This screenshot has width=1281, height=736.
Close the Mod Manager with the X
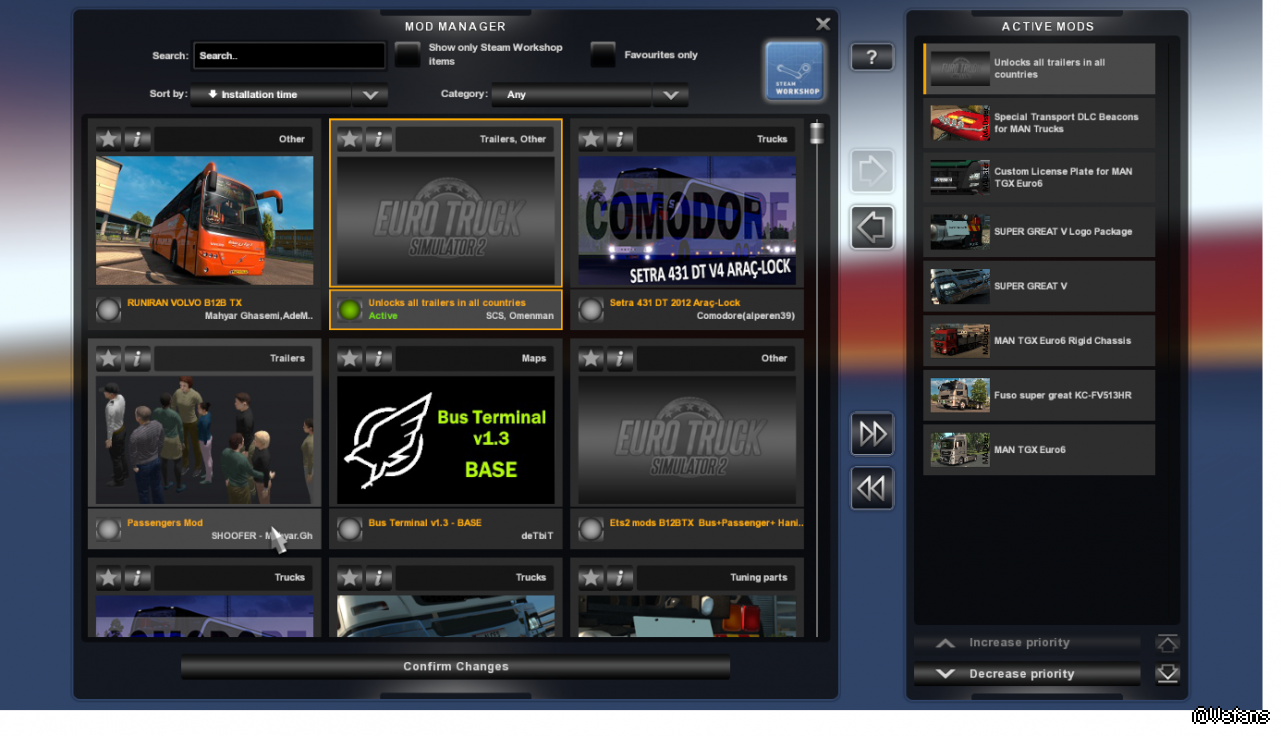point(823,24)
